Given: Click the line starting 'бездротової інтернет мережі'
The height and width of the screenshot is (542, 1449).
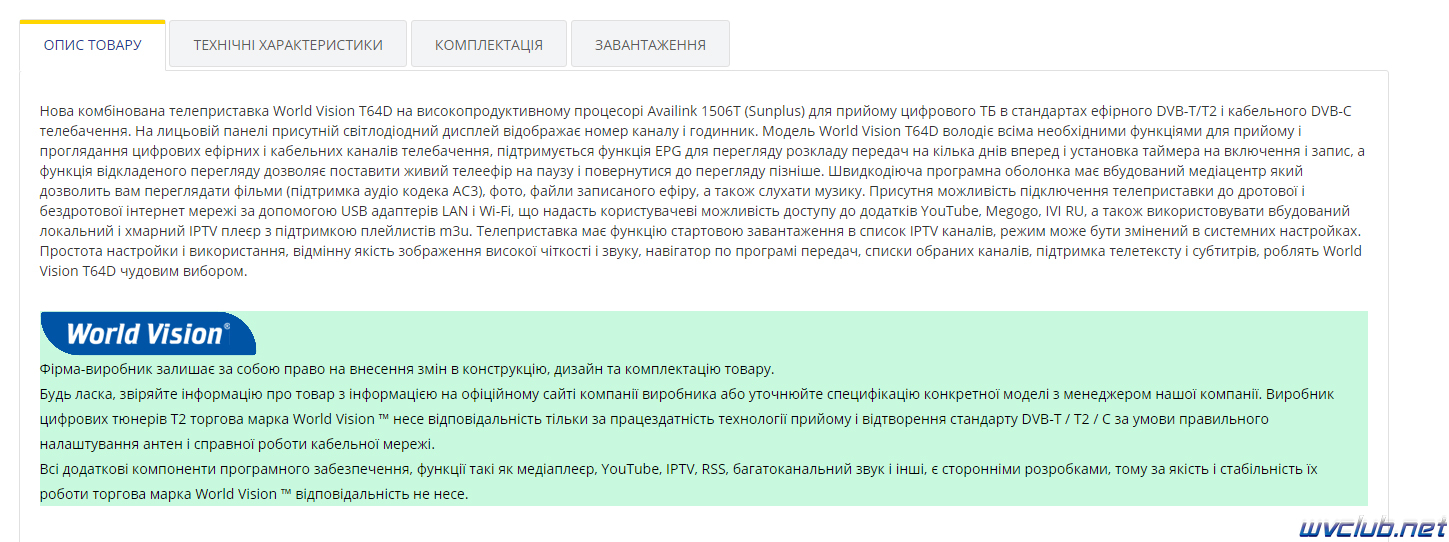Looking at the screenshot, I should click(x=695, y=210).
